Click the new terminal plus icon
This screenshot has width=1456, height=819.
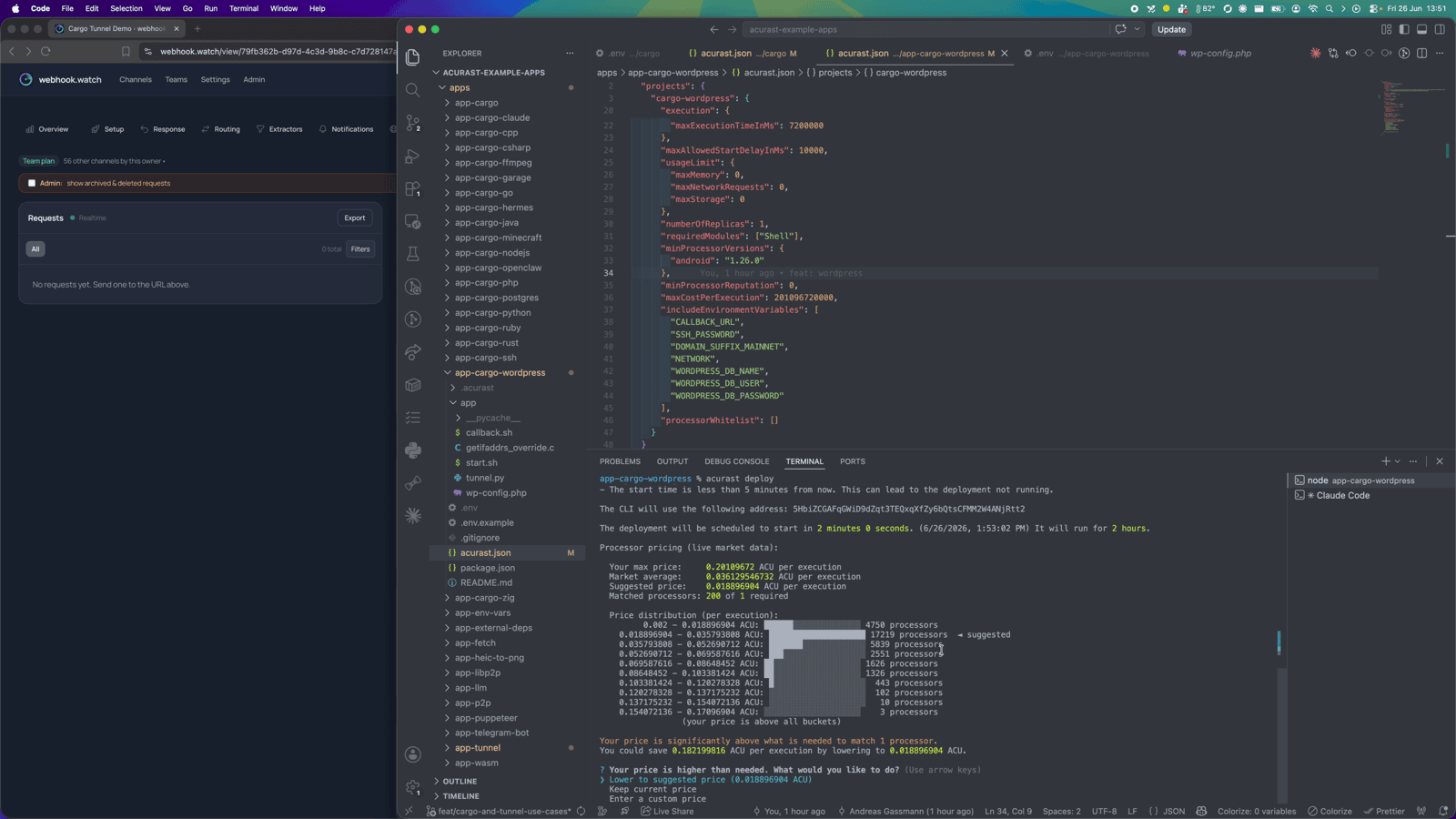tap(1385, 461)
